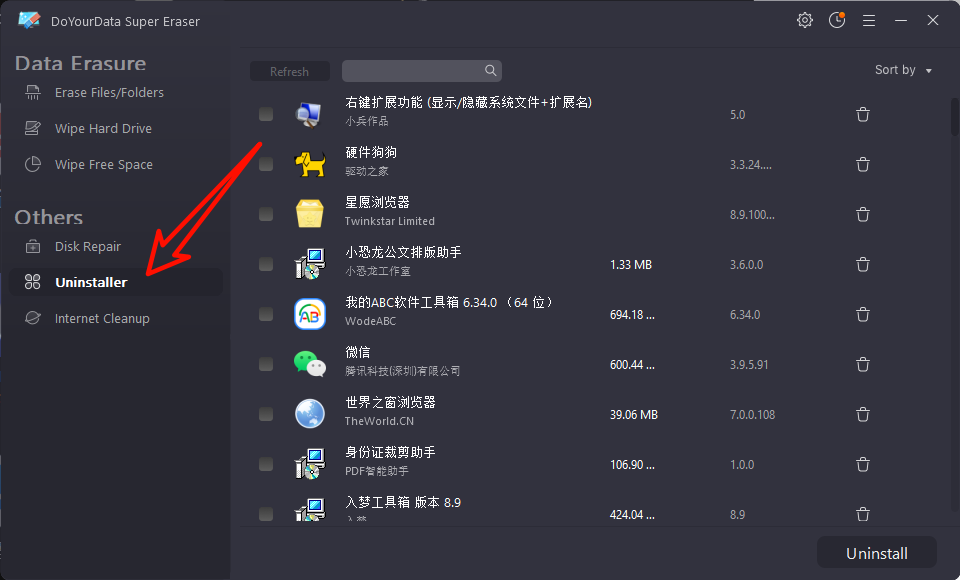Click the DoYourData Super Eraser logo
Image resolution: width=960 pixels, height=580 pixels.
(29, 20)
